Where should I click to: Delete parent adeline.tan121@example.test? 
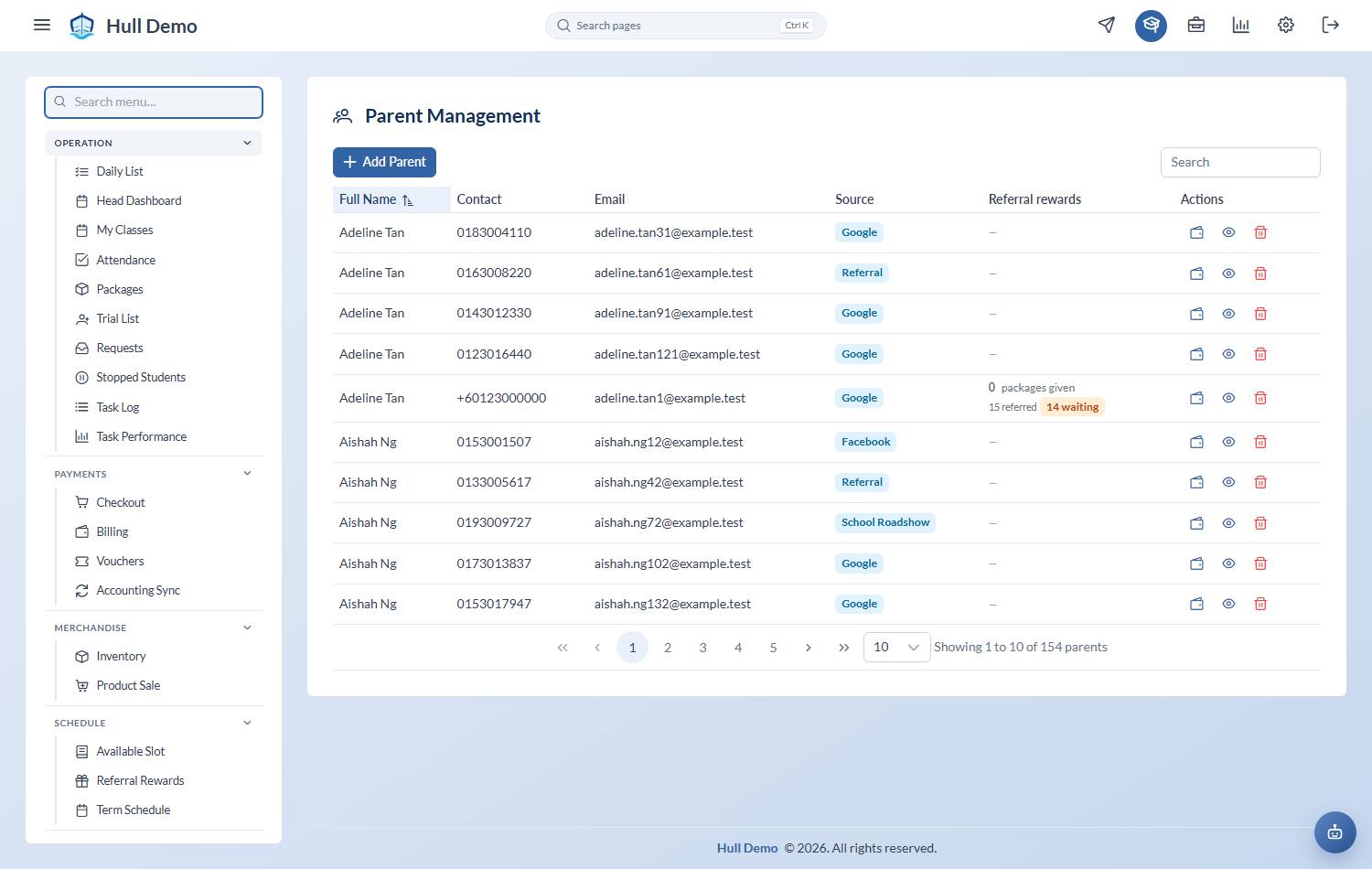(1260, 354)
